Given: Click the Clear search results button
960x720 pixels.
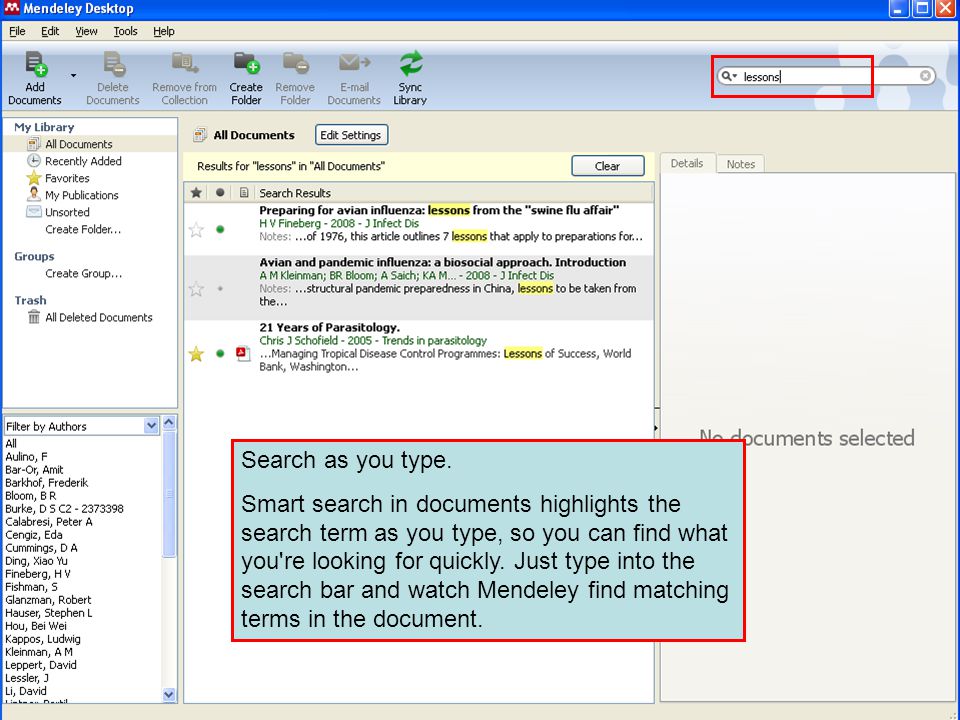Looking at the screenshot, I should pyautogui.click(x=607, y=166).
